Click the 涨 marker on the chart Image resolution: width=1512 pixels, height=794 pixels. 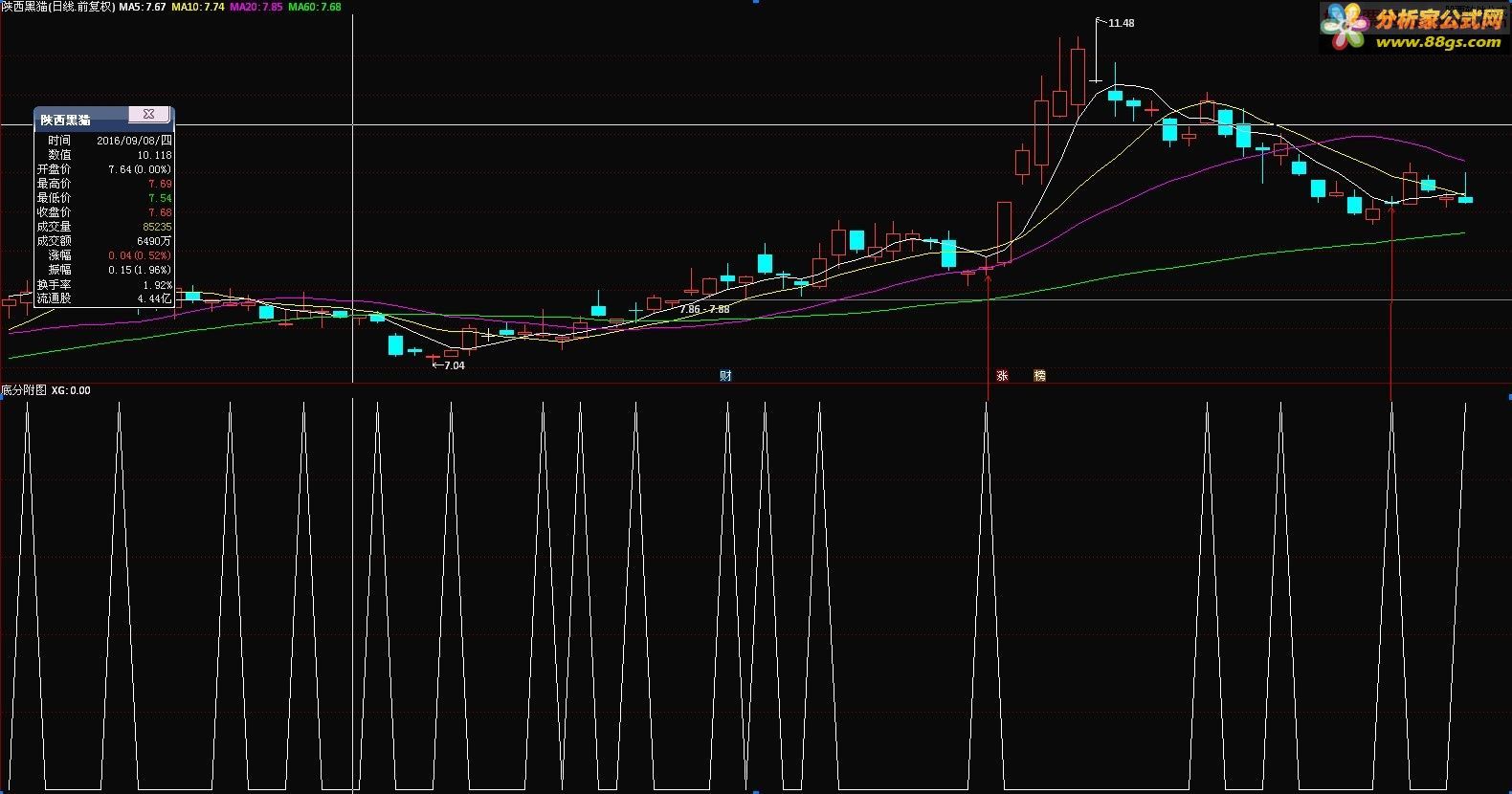[1002, 376]
